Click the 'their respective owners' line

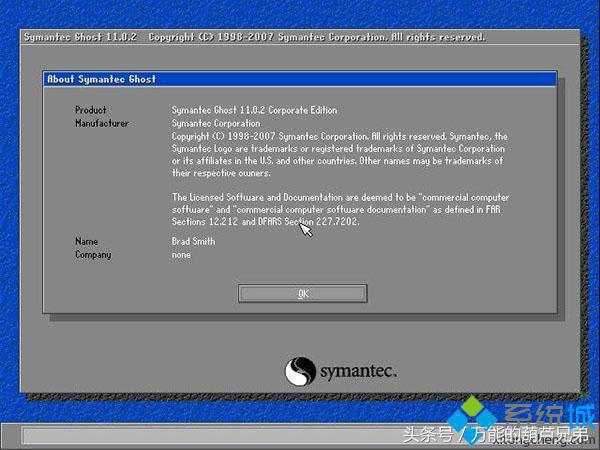coord(221,173)
